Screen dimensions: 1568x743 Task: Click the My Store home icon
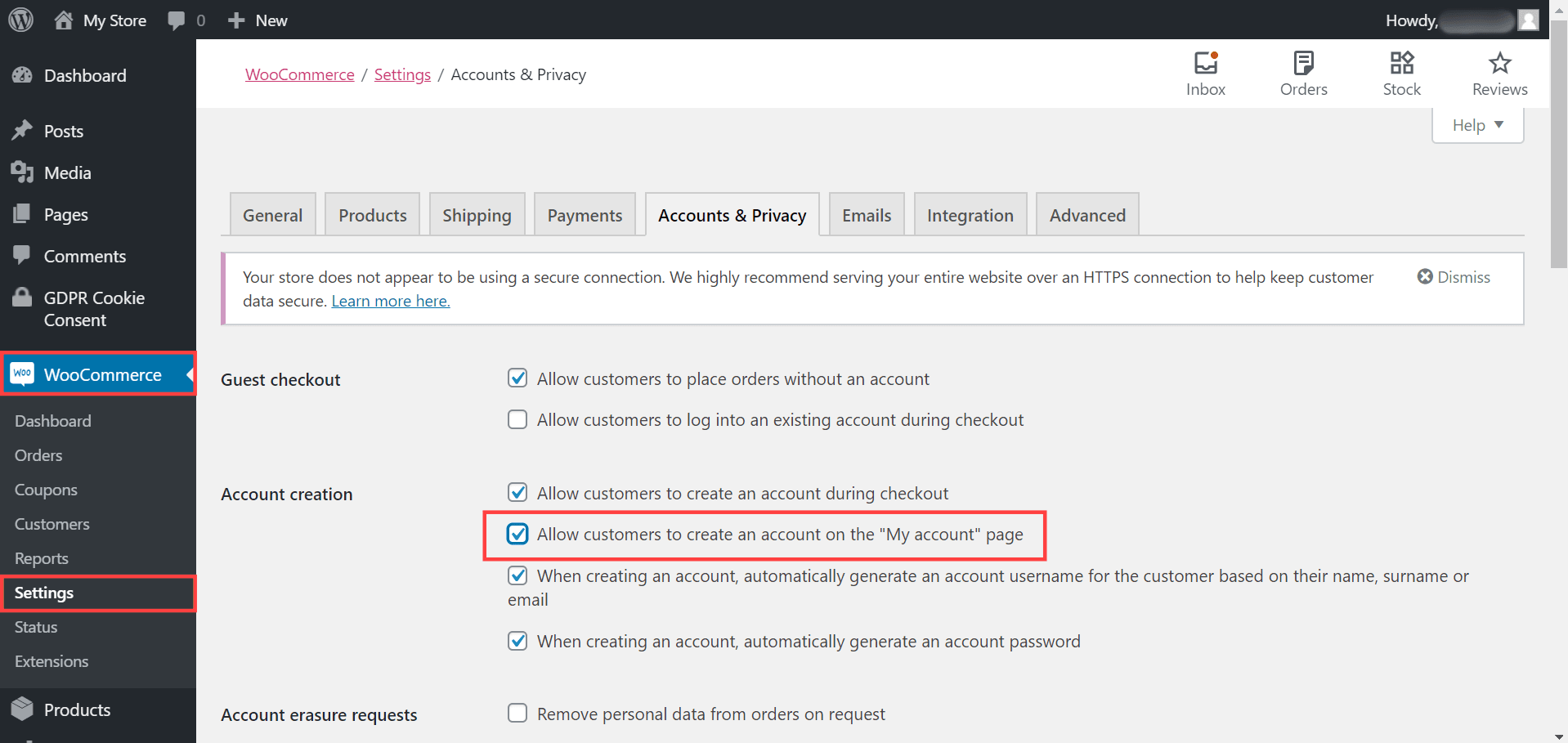[64, 20]
